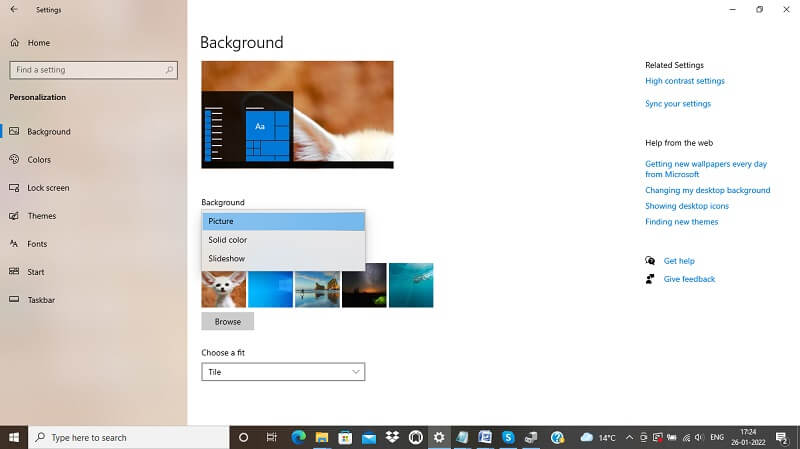
Task: Click the Get help link
Action: click(679, 261)
